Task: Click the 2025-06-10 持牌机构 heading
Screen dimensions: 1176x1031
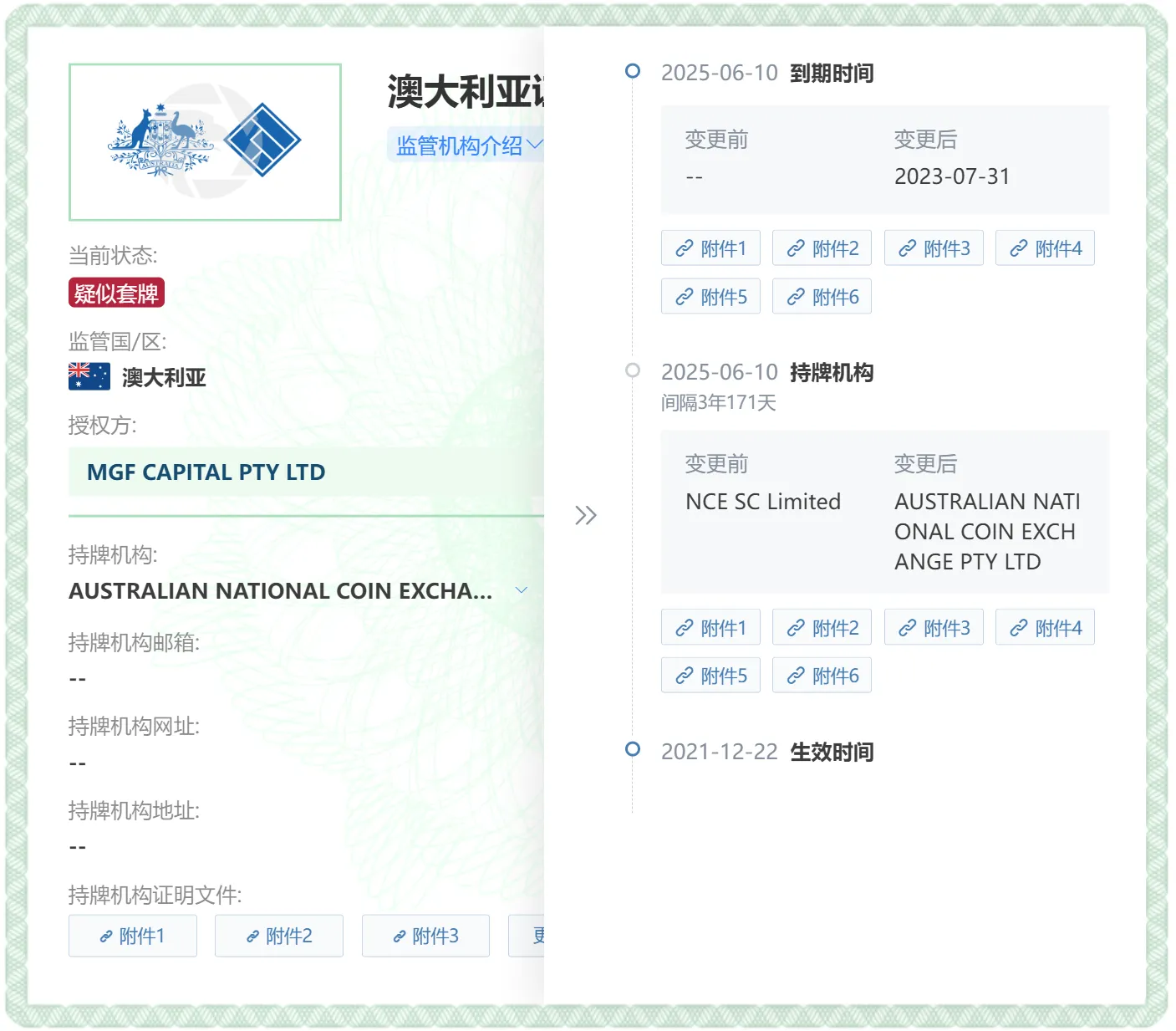Action: 767,372
